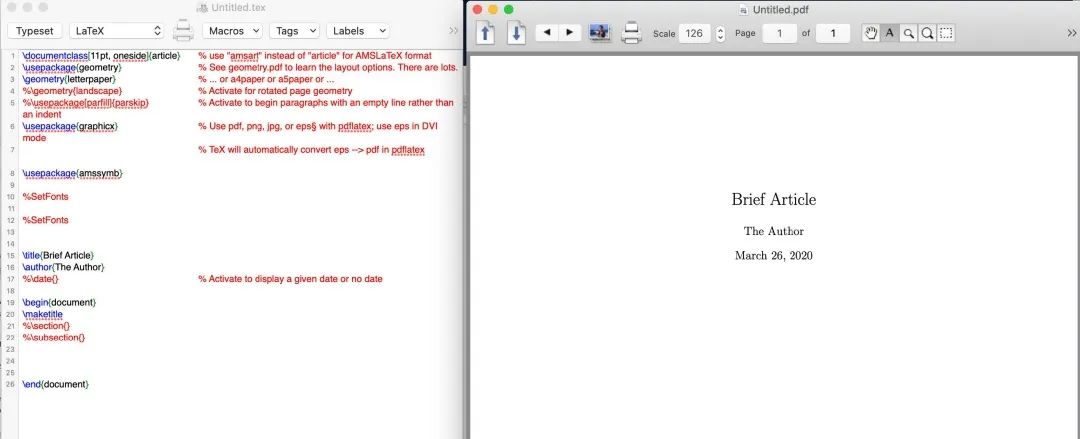Click the Page number input field
This screenshot has width=1080, height=439.
pyautogui.click(x=779, y=33)
